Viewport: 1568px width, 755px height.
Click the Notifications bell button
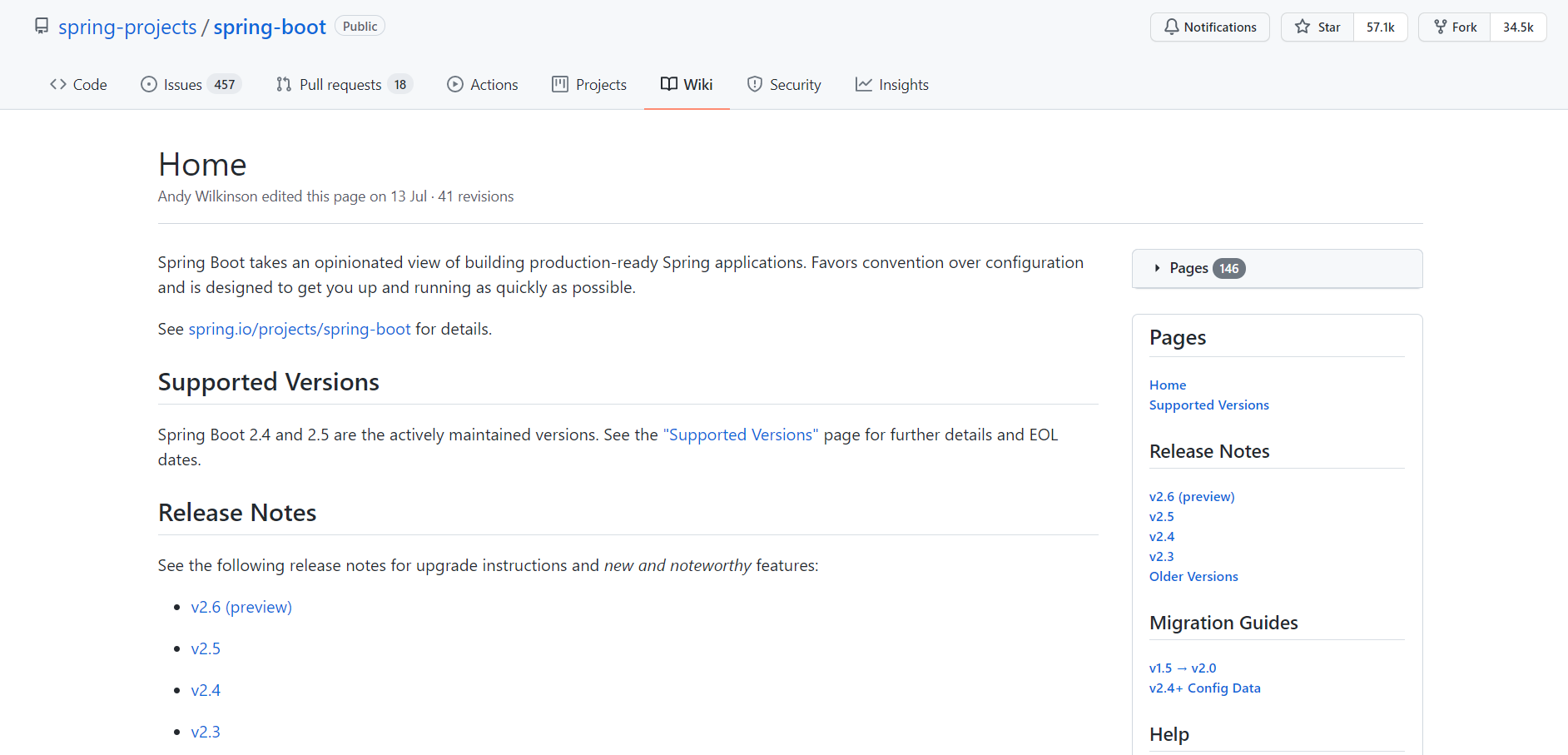pyautogui.click(x=1210, y=27)
